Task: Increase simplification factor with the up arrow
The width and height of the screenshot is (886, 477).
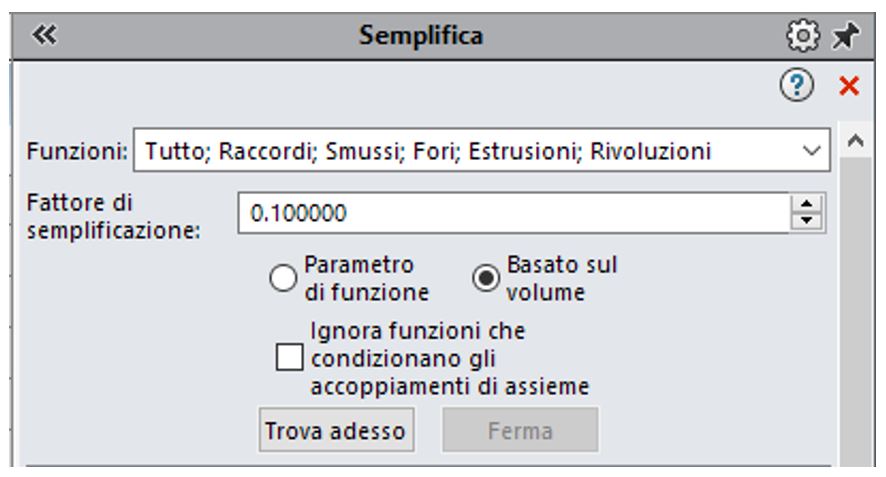Action: click(807, 204)
